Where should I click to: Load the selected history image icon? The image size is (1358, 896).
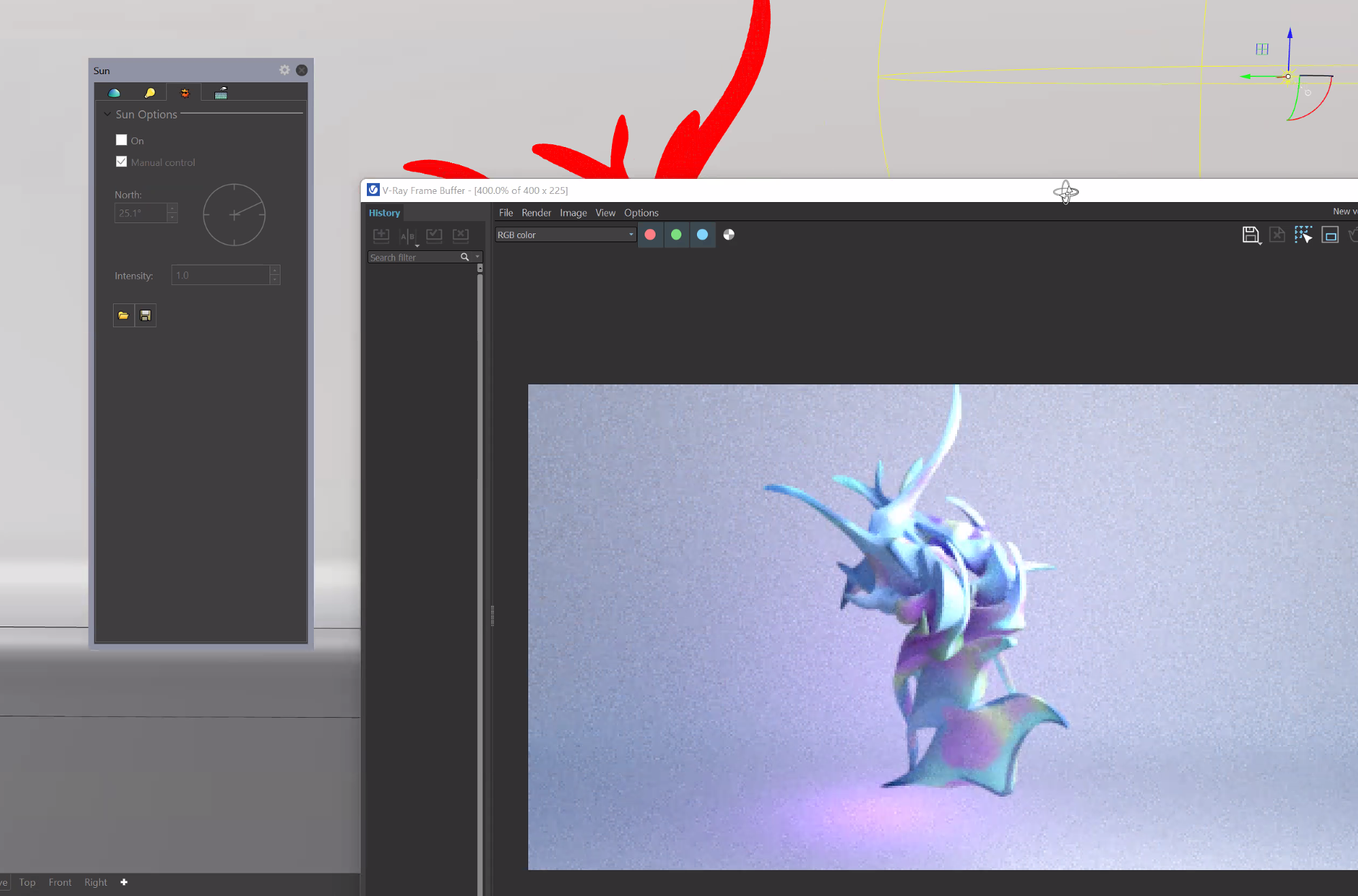[434, 235]
